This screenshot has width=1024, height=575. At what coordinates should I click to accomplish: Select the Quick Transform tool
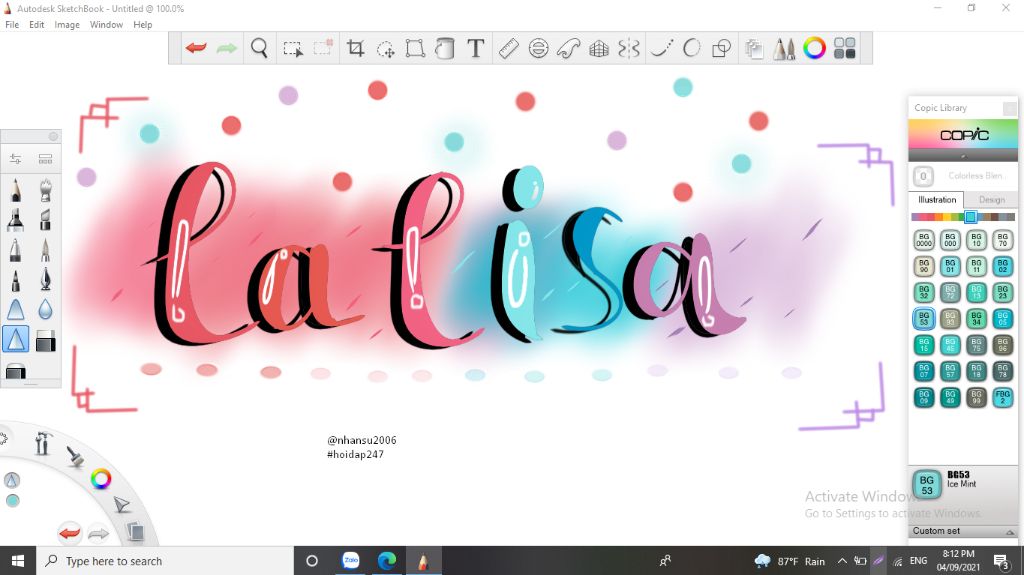pyautogui.click(x=385, y=49)
